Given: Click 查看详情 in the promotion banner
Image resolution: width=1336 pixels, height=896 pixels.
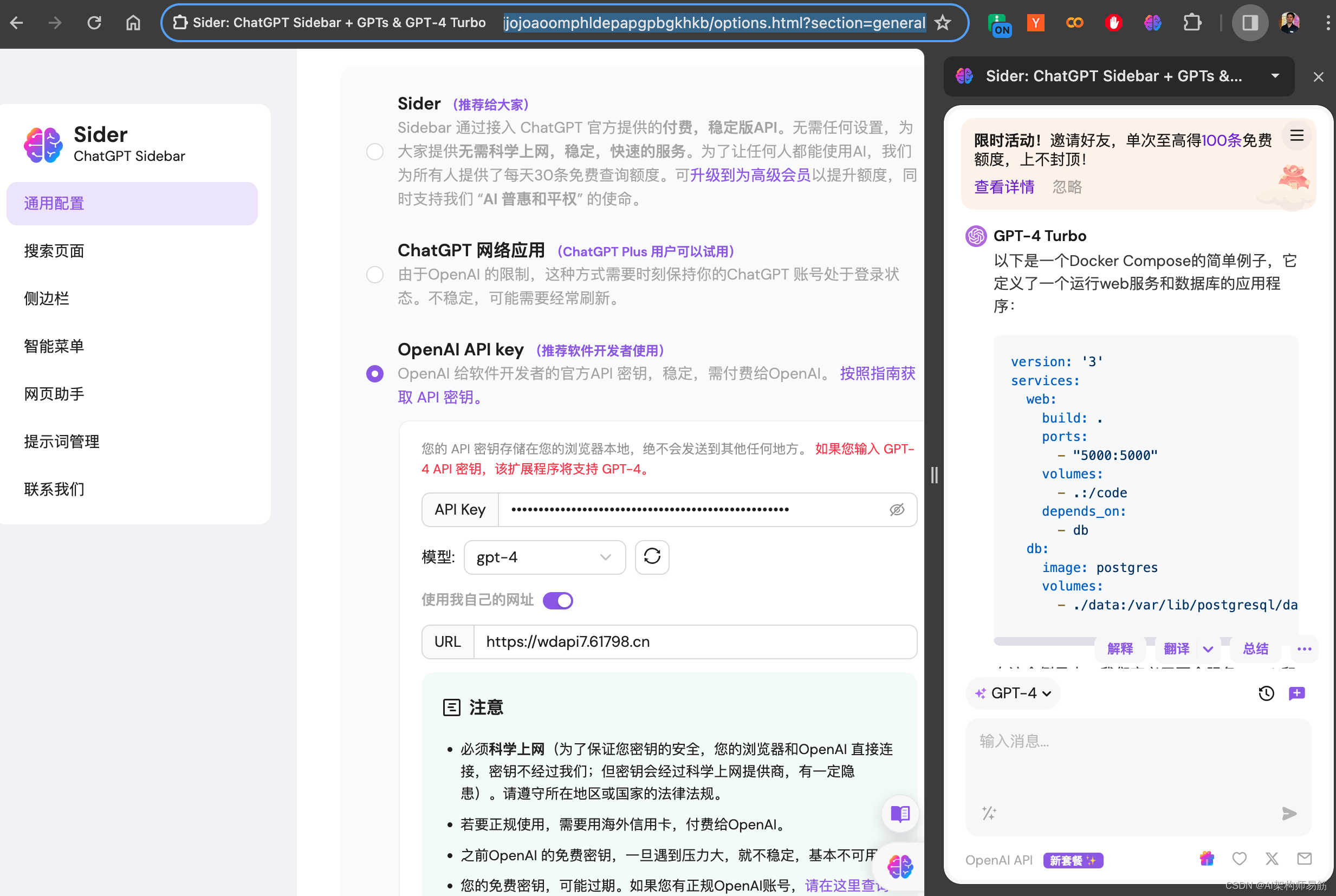Looking at the screenshot, I should [x=1004, y=187].
